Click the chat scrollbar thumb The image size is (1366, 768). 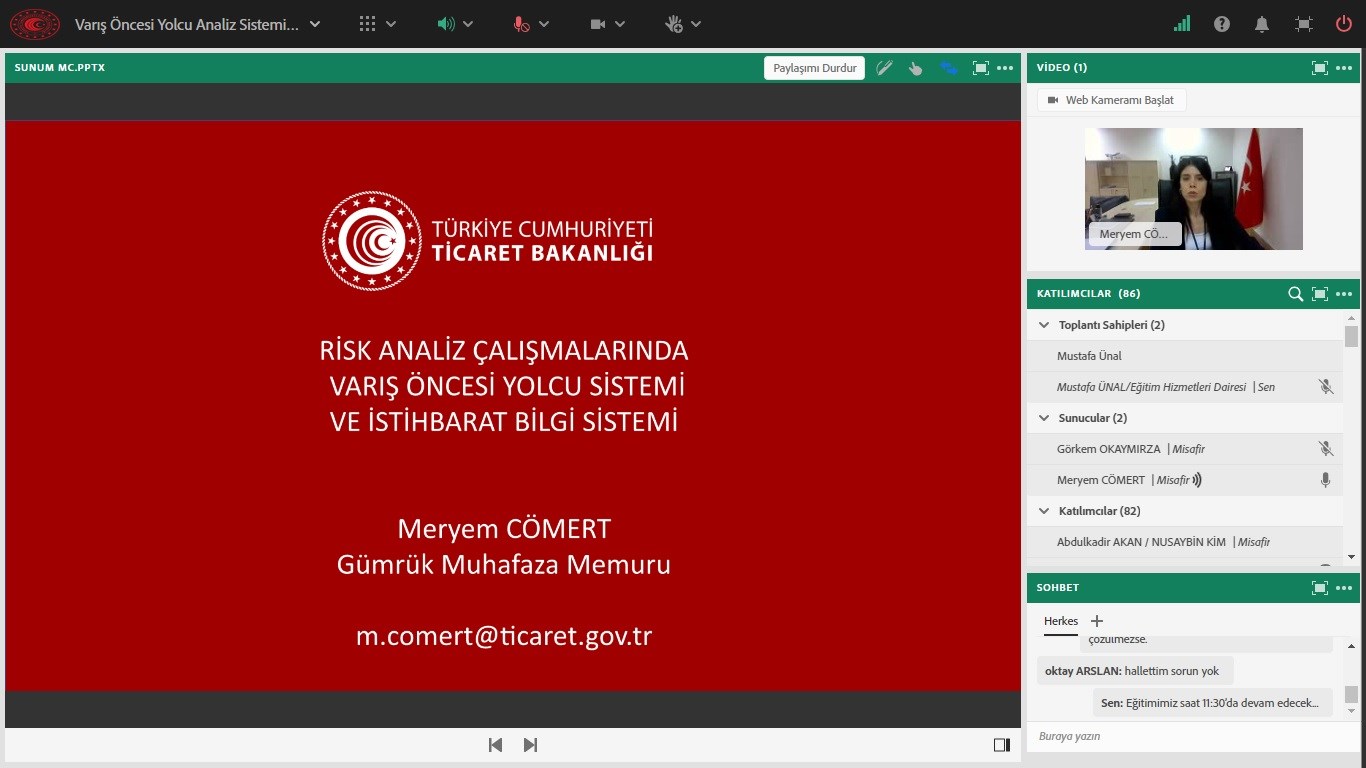pos(1352,694)
